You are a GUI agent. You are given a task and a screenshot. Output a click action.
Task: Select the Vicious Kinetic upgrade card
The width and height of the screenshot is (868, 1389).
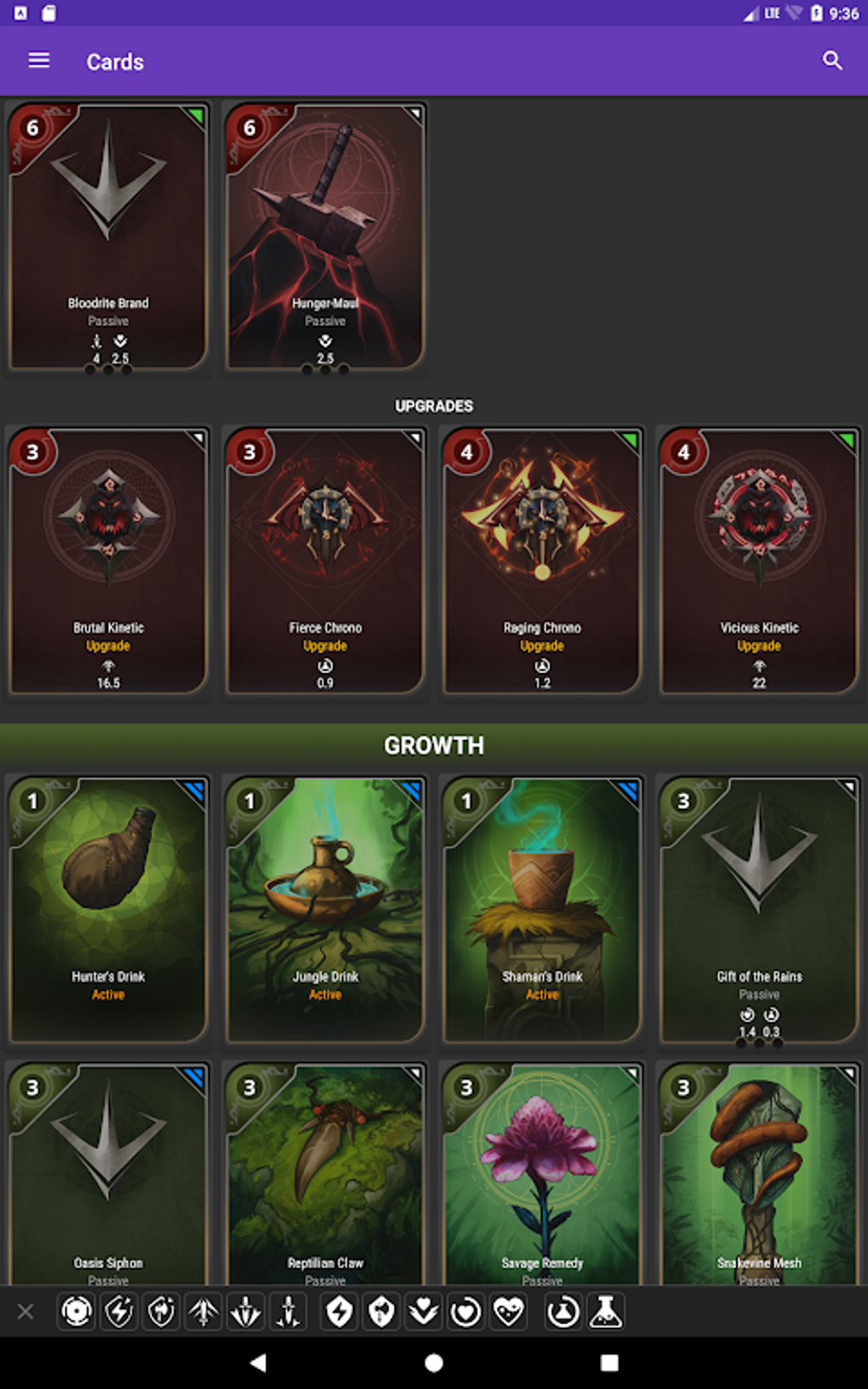(759, 563)
